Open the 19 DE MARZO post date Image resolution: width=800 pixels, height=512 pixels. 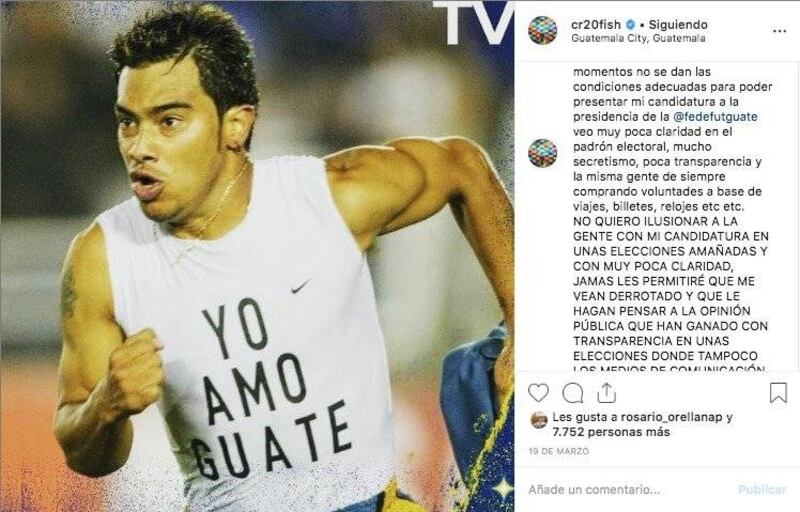point(559,451)
